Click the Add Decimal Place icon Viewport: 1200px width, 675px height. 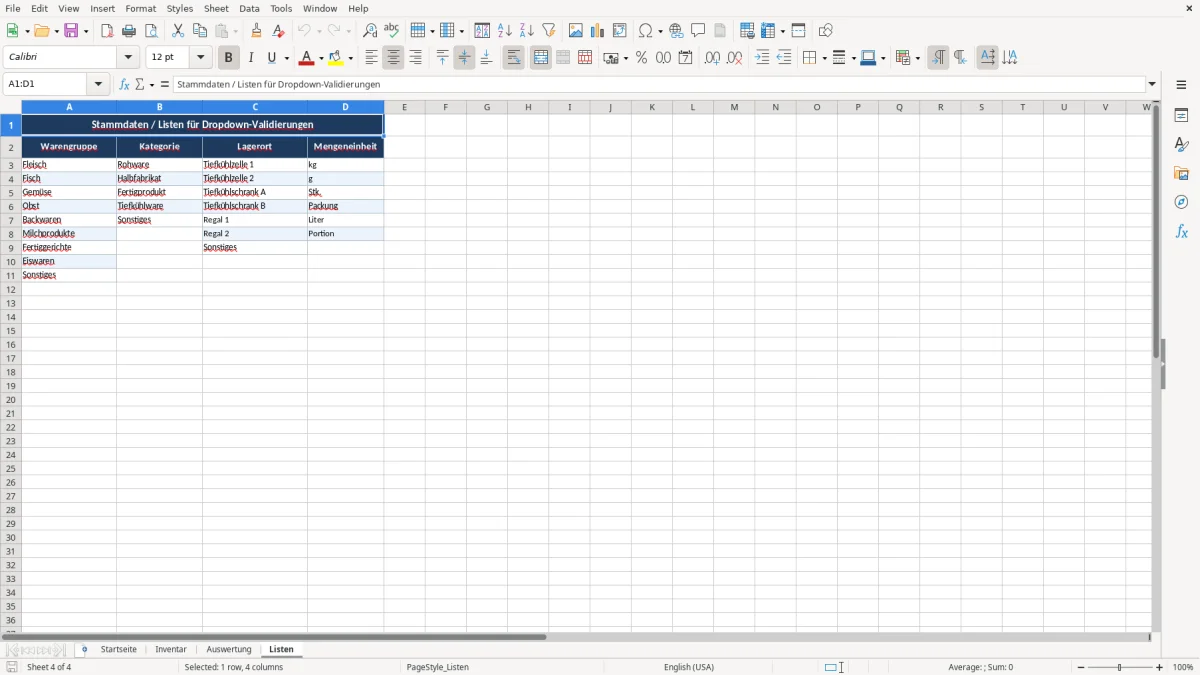click(x=712, y=58)
